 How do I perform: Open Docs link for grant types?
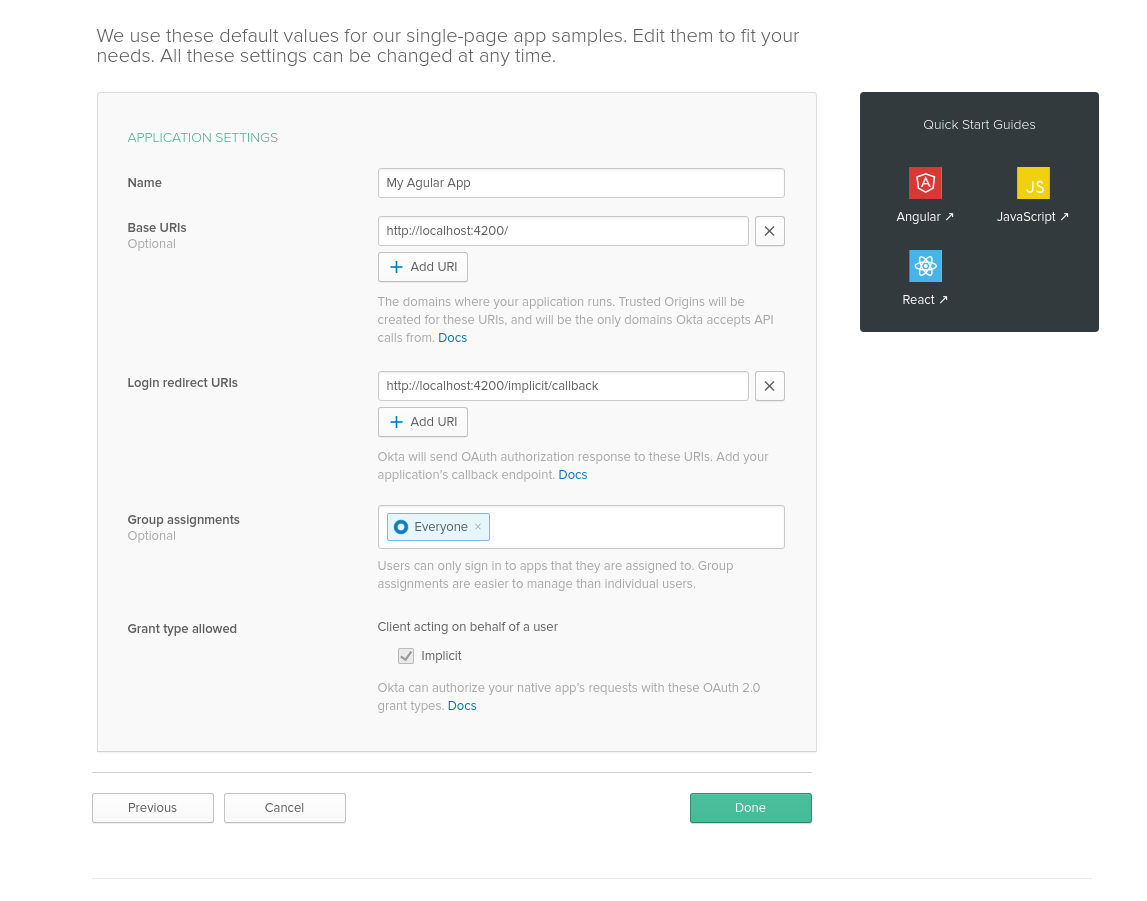point(462,706)
